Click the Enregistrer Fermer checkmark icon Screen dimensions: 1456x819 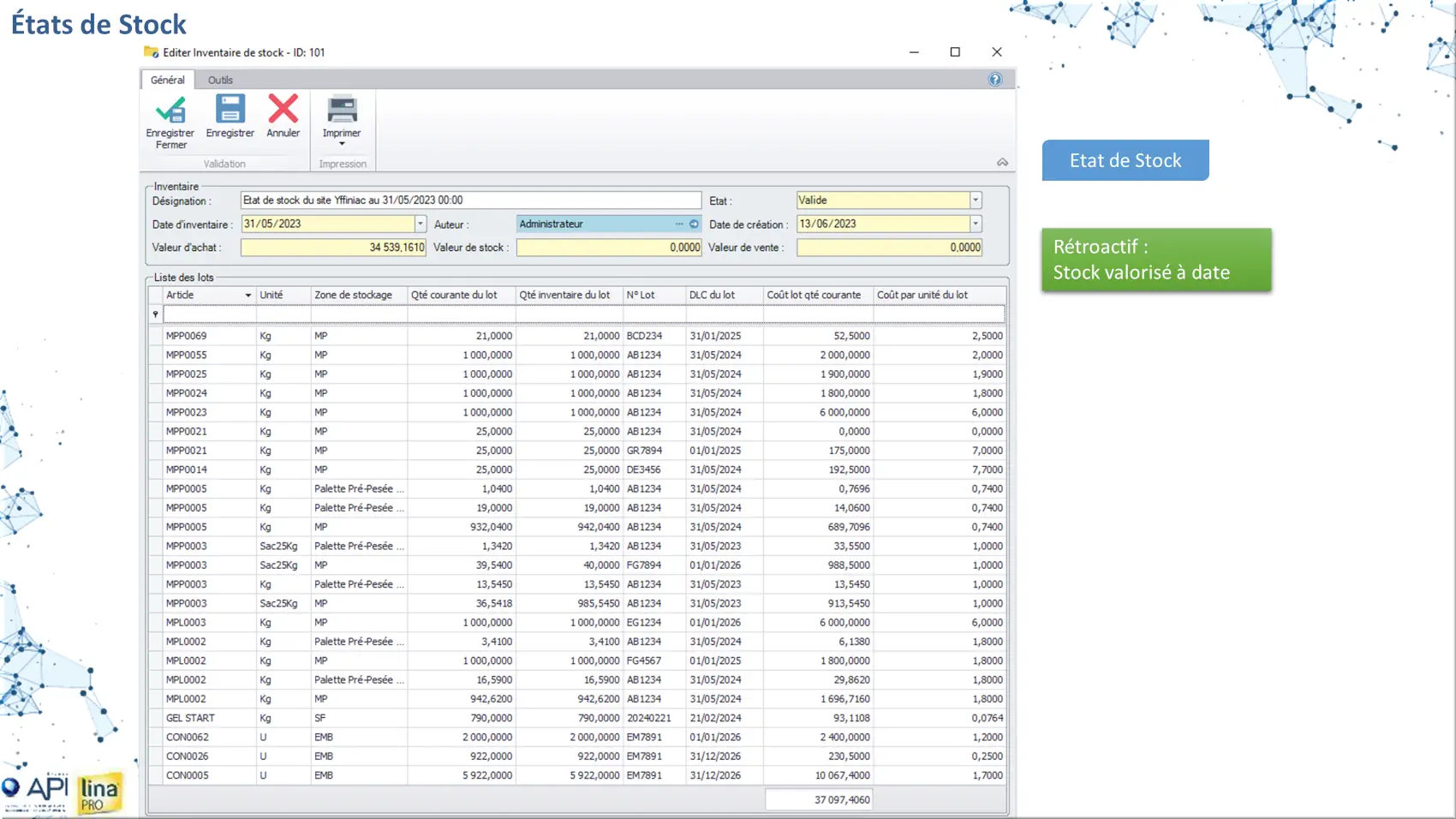[x=170, y=111]
